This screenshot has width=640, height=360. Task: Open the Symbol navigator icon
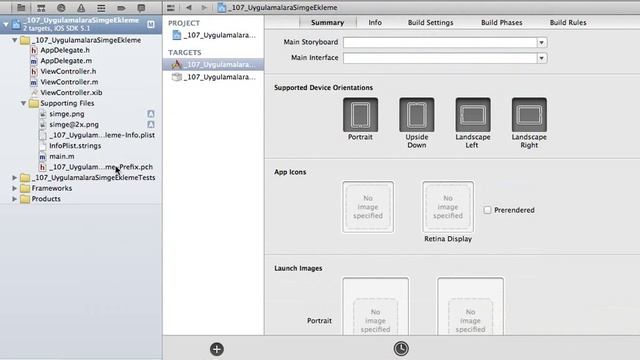pos(41,7)
